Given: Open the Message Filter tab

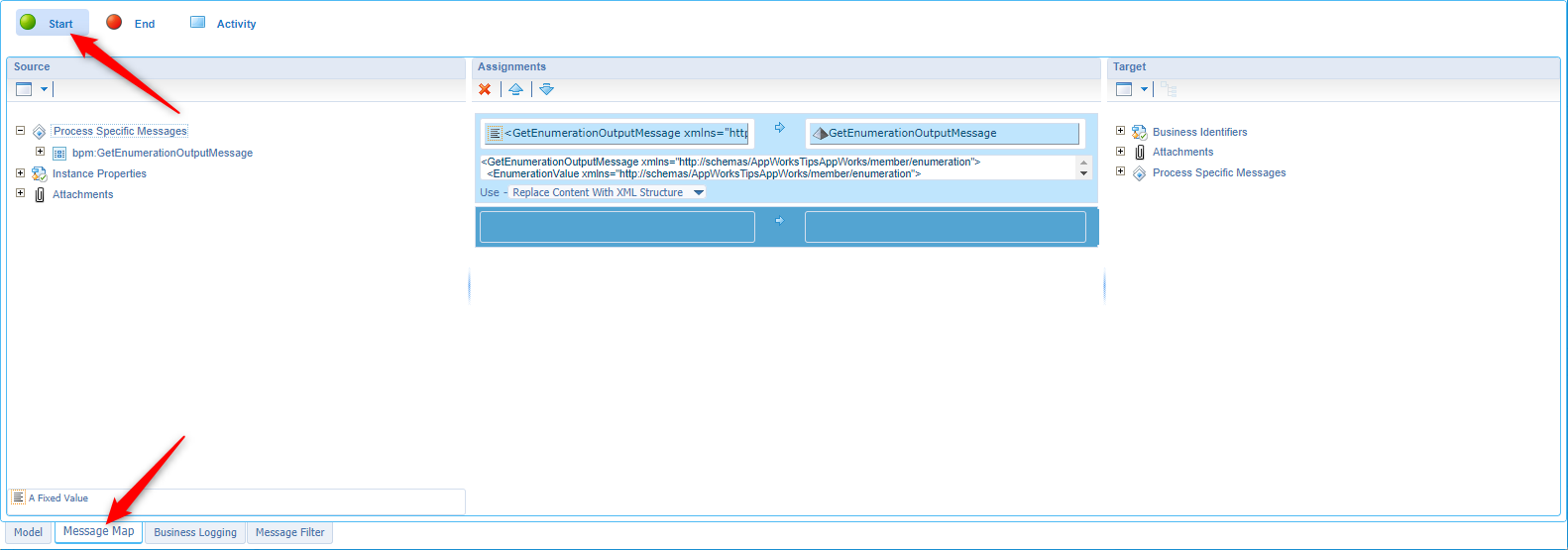Looking at the screenshot, I should coord(289,532).
